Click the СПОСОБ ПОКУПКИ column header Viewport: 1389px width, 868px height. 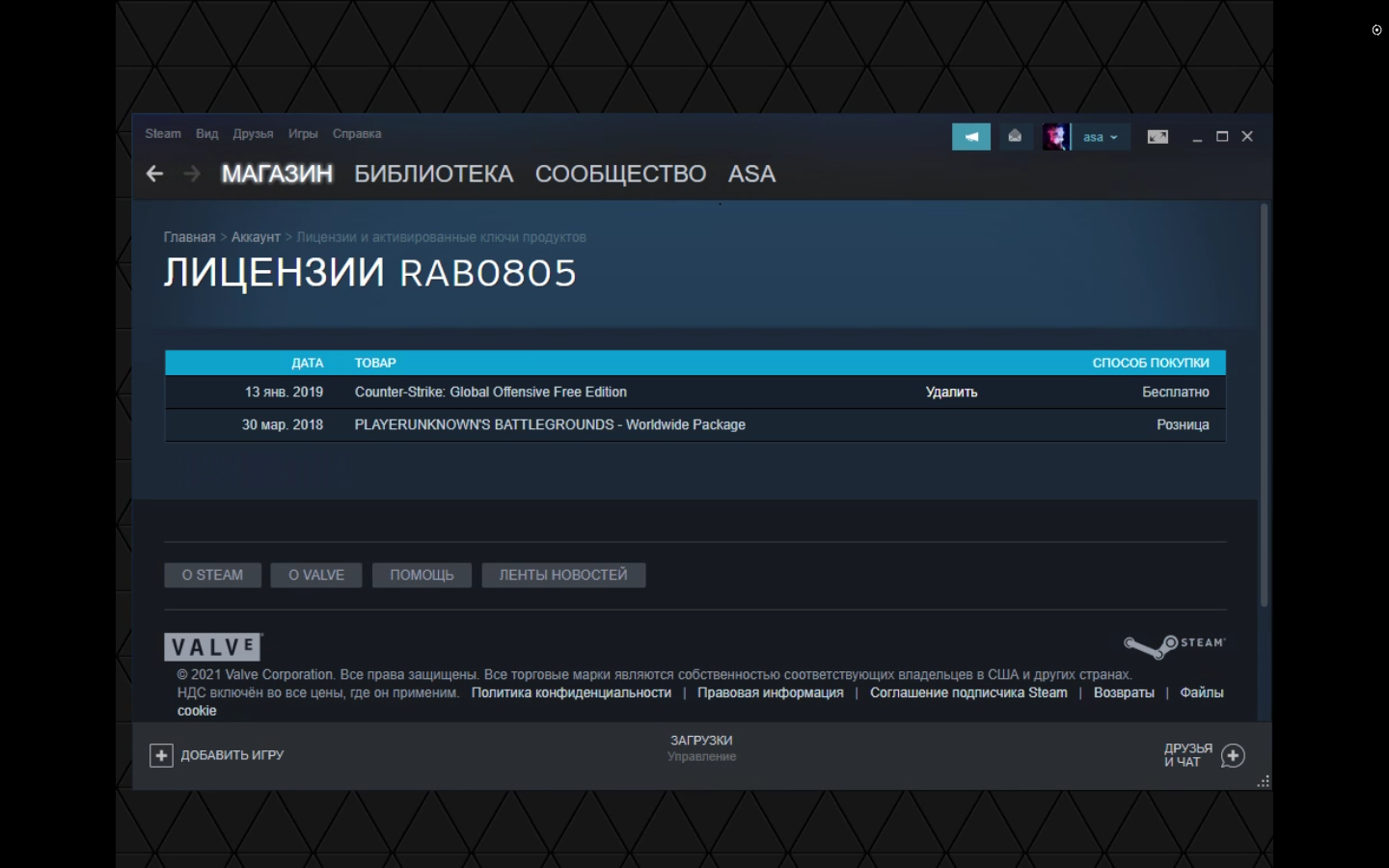[1151, 363]
